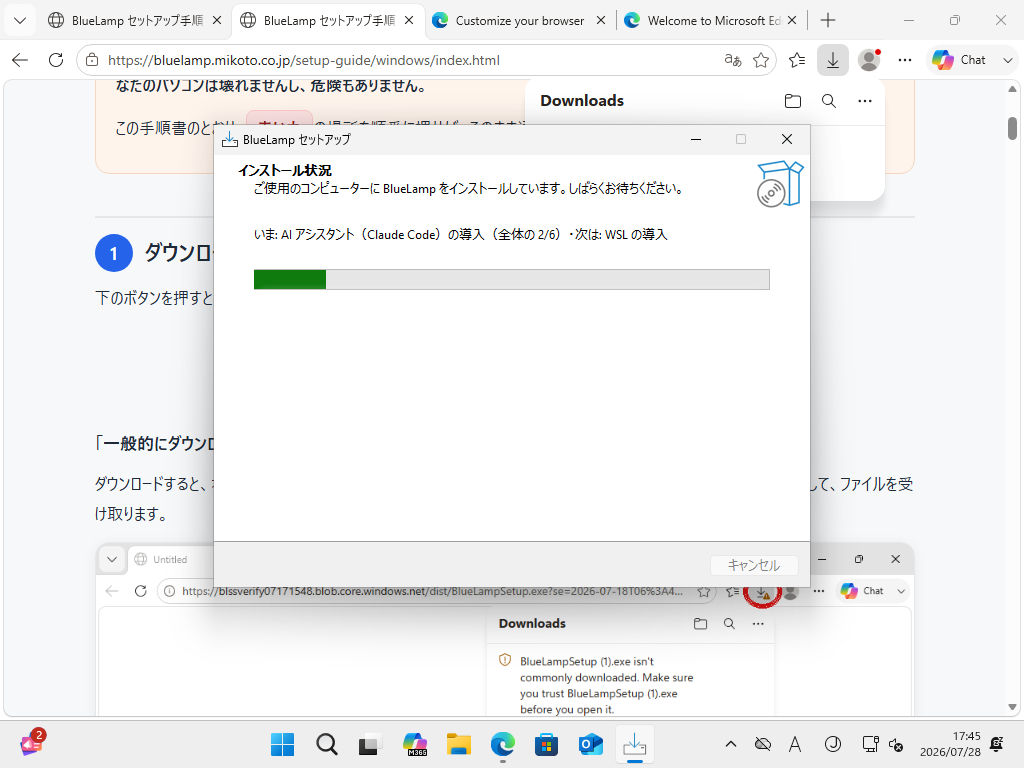View site information lock icon
The height and width of the screenshot is (768, 1024).
tap(92, 60)
